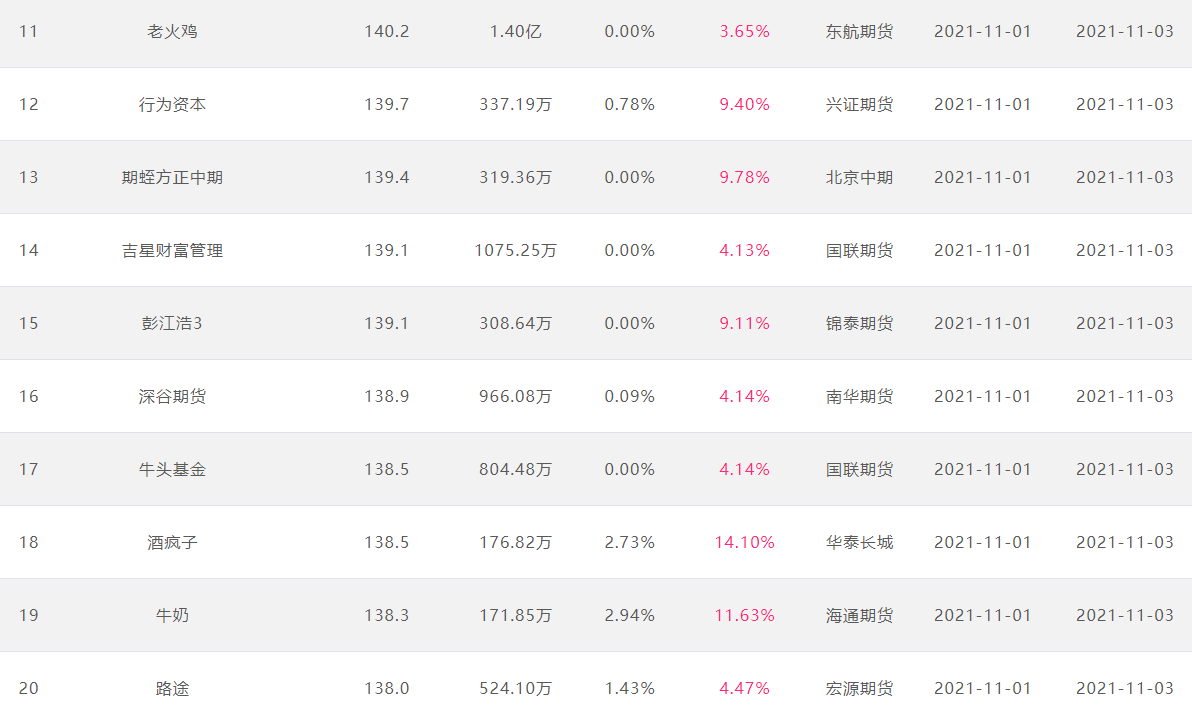Open 期蛭方正中期 account details

[x=172, y=177]
